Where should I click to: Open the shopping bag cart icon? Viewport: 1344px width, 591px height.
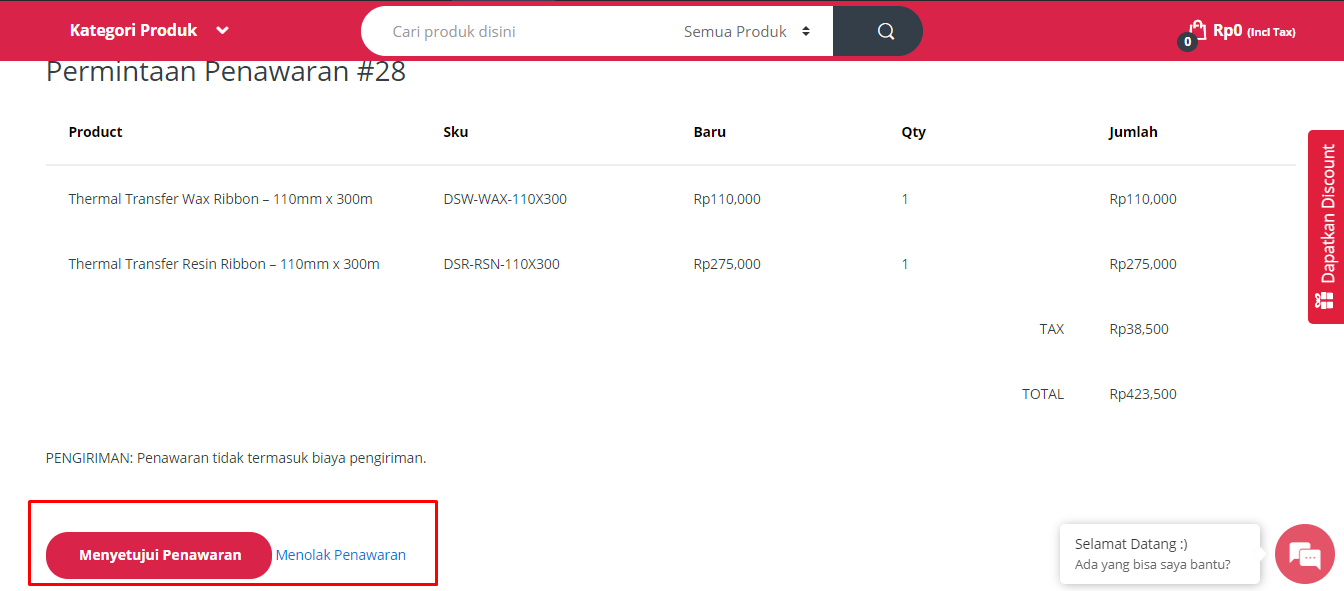(x=1197, y=29)
